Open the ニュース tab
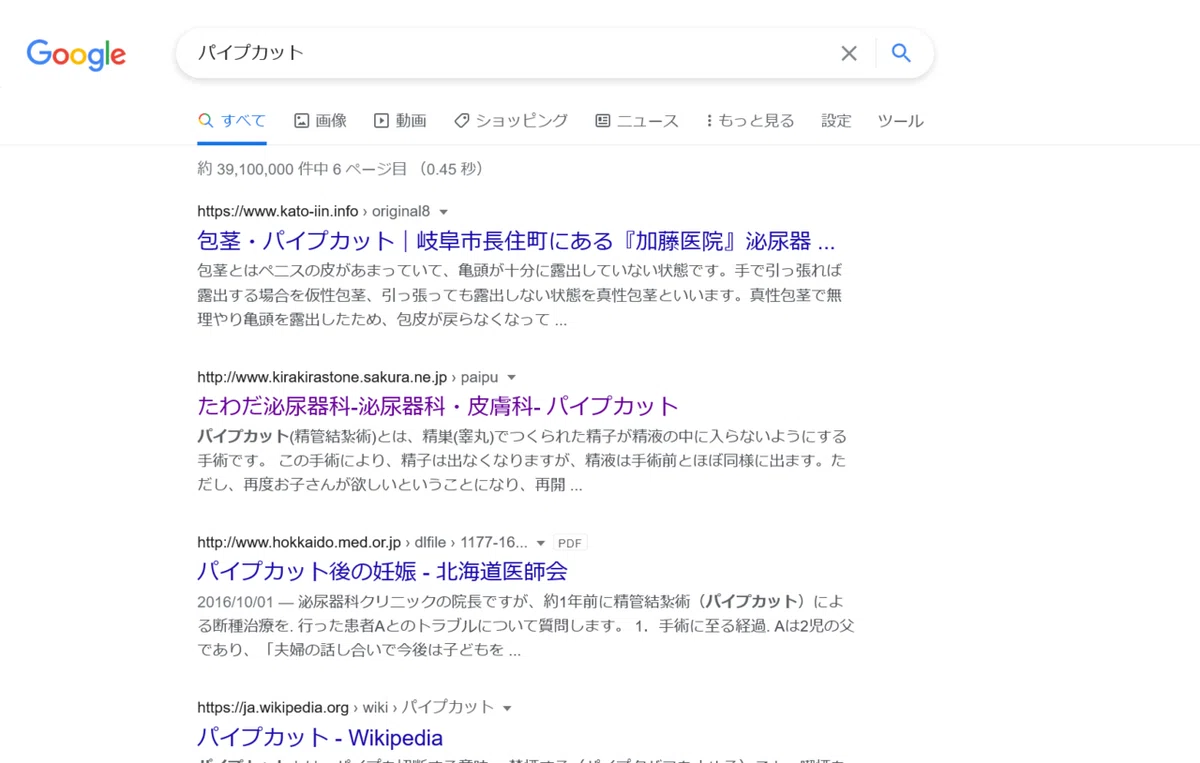The image size is (1200, 763). click(637, 121)
